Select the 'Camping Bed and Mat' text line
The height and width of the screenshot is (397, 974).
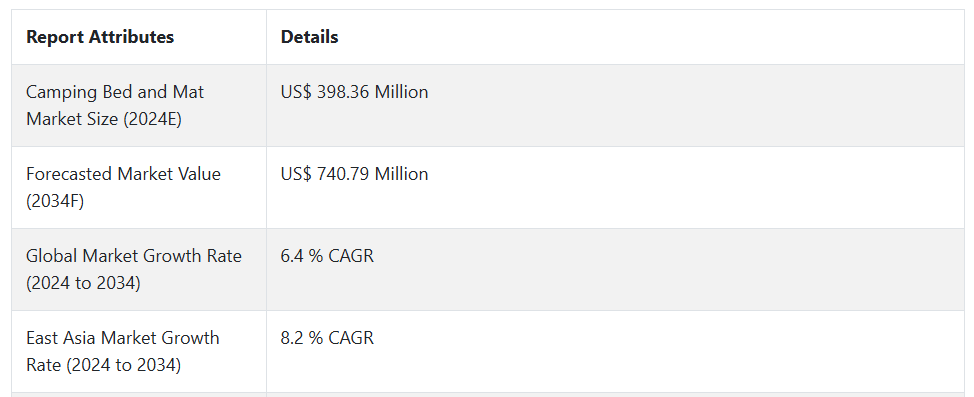tap(115, 92)
